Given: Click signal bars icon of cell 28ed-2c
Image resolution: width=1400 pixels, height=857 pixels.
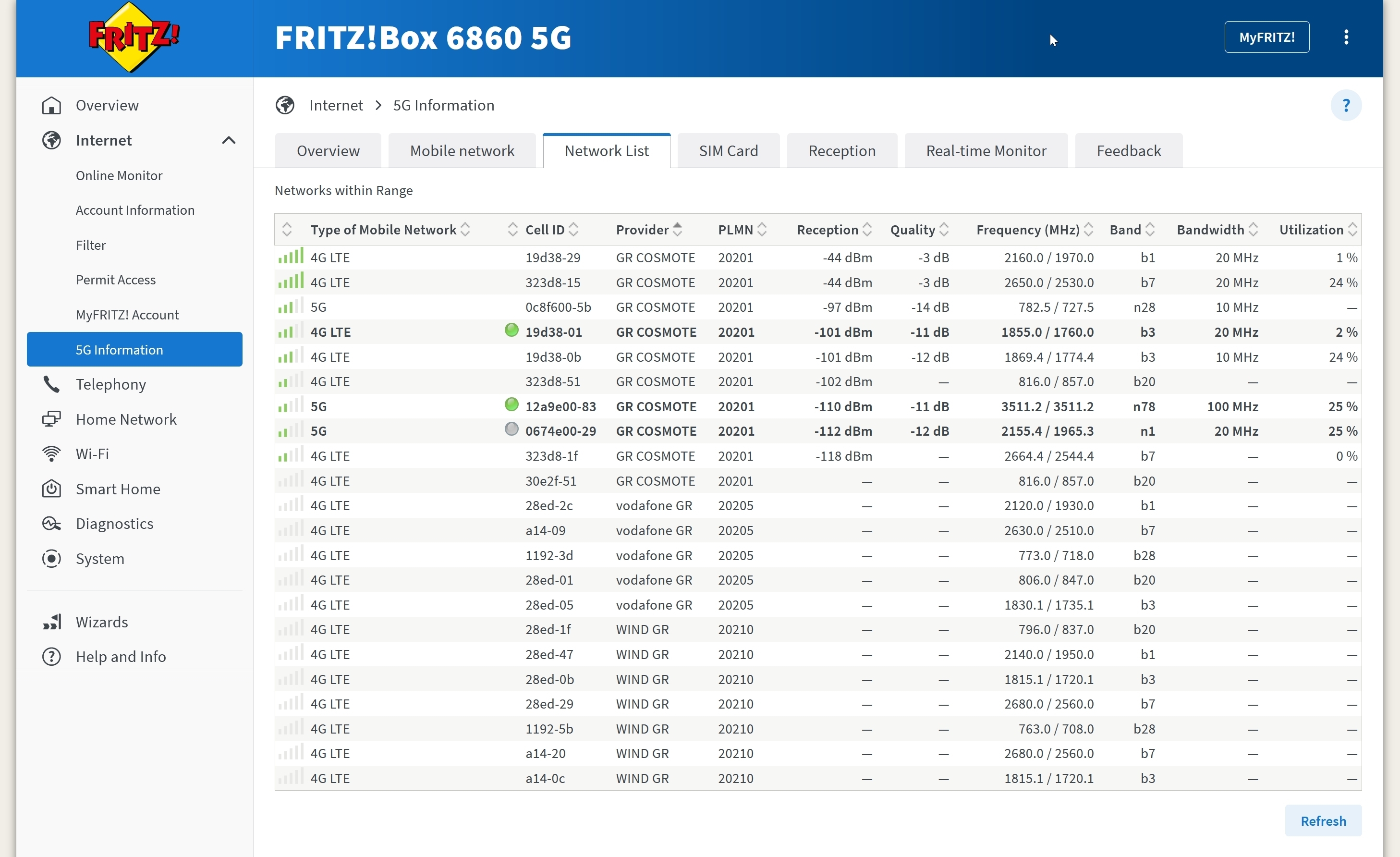Looking at the screenshot, I should [x=291, y=504].
